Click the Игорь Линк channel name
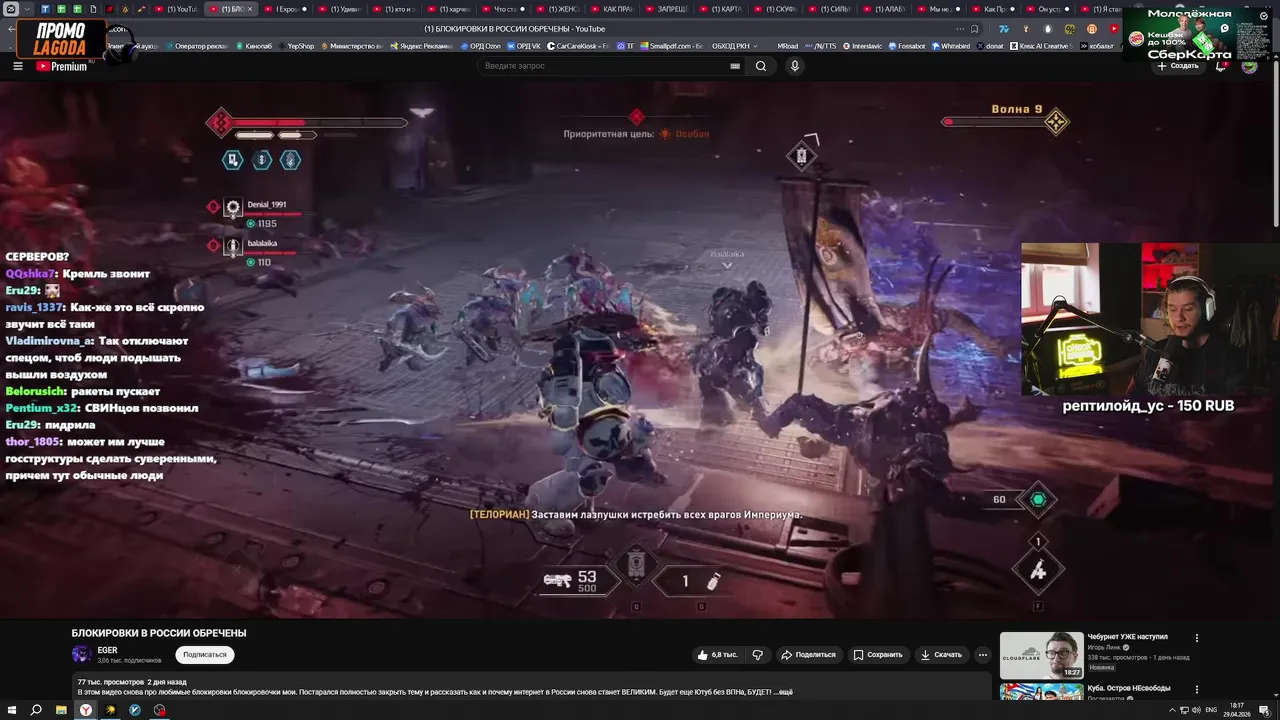 pos(1106,647)
